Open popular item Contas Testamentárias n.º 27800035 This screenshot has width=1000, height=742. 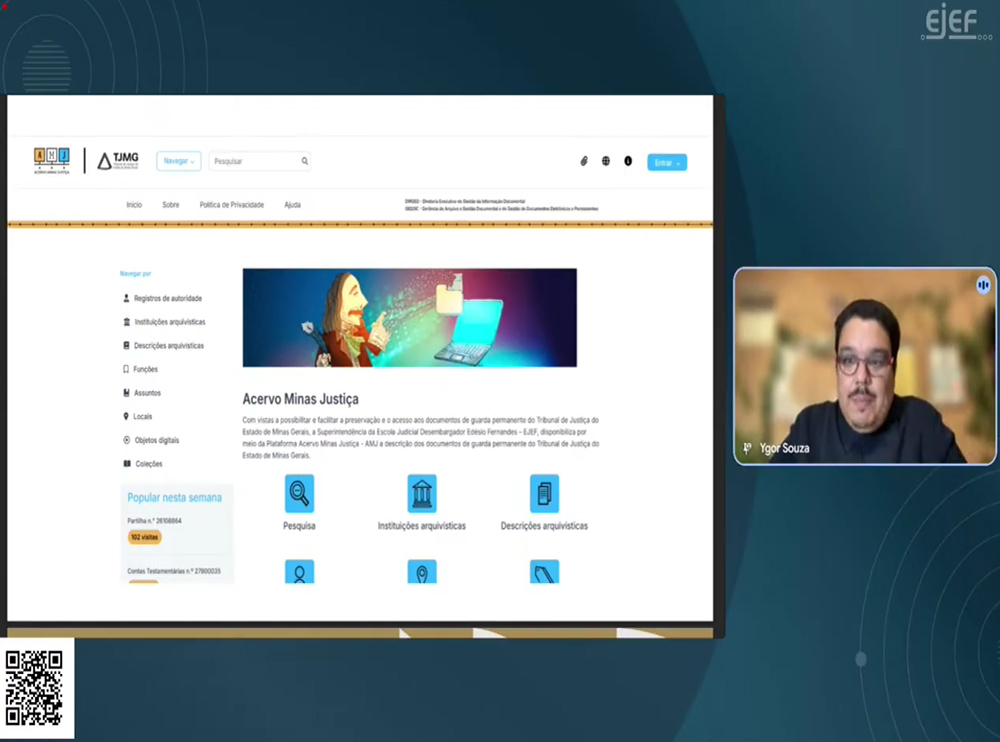(173, 571)
